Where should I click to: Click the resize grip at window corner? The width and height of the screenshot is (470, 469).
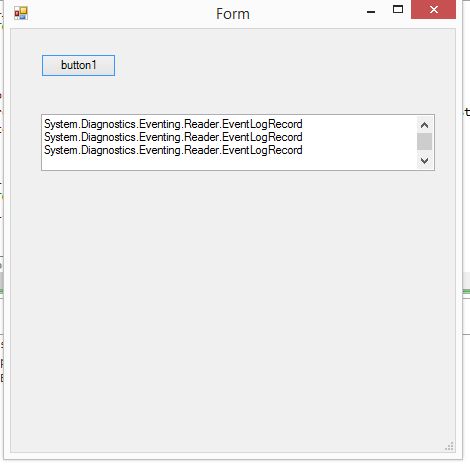click(x=449, y=446)
